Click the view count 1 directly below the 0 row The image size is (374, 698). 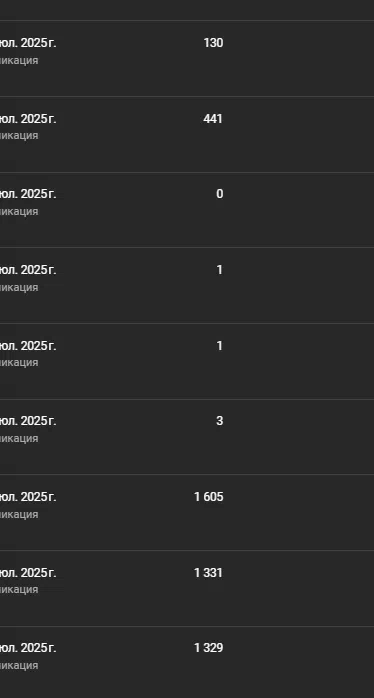click(x=220, y=270)
